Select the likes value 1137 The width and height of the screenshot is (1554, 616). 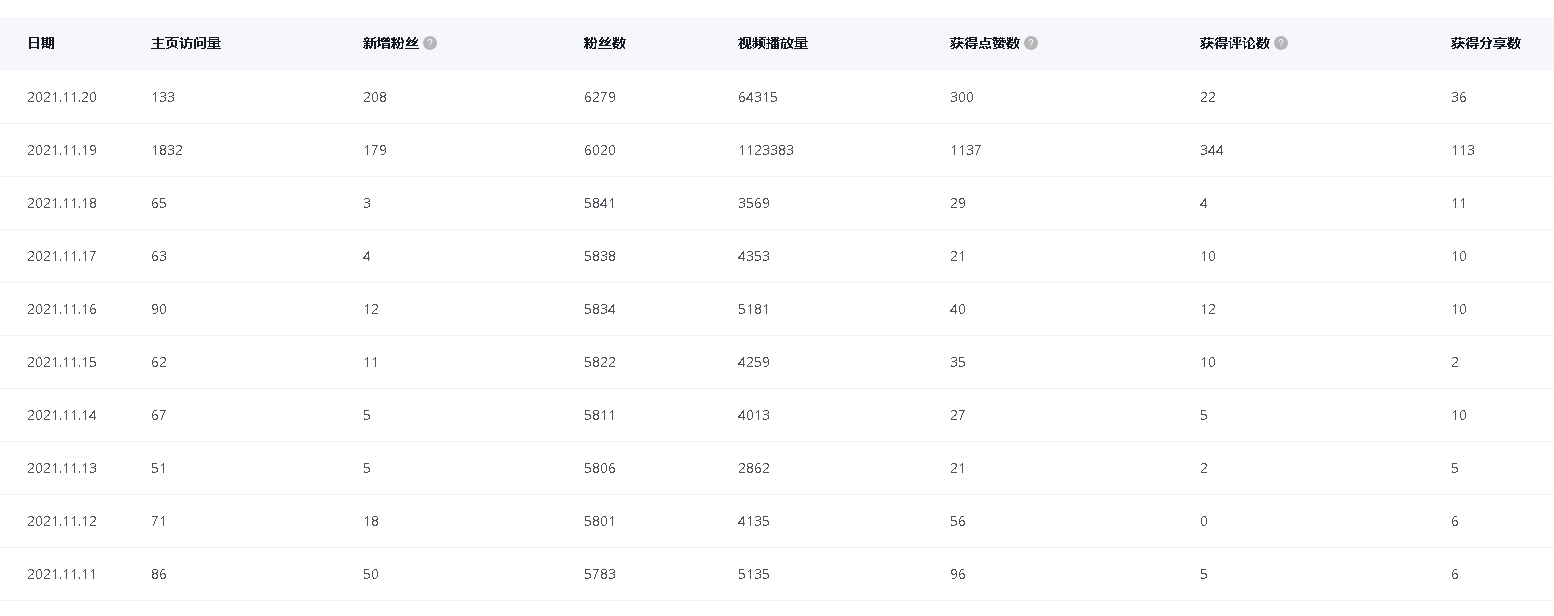pyautogui.click(x=965, y=150)
